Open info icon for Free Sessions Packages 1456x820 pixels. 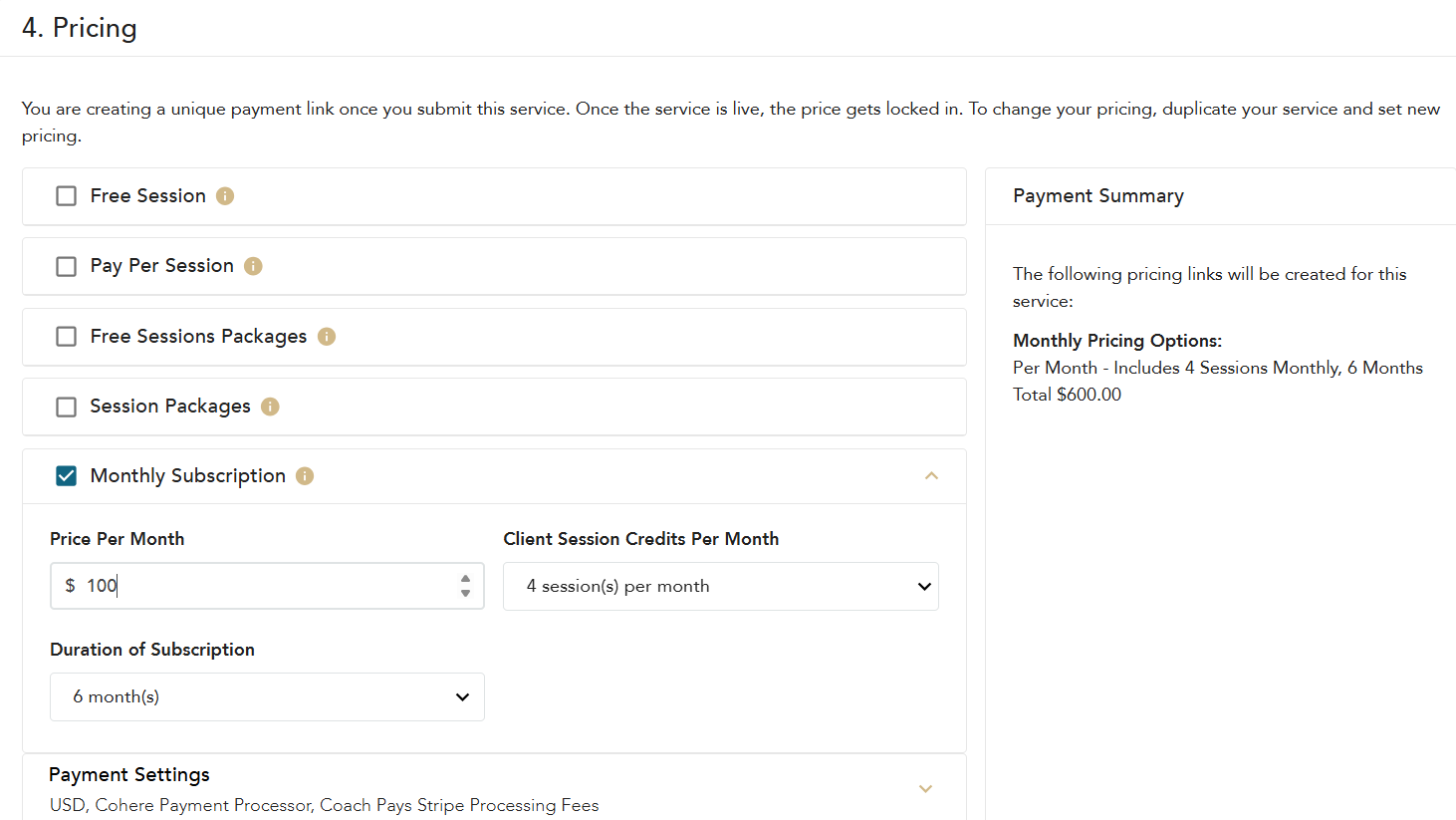click(327, 337)
